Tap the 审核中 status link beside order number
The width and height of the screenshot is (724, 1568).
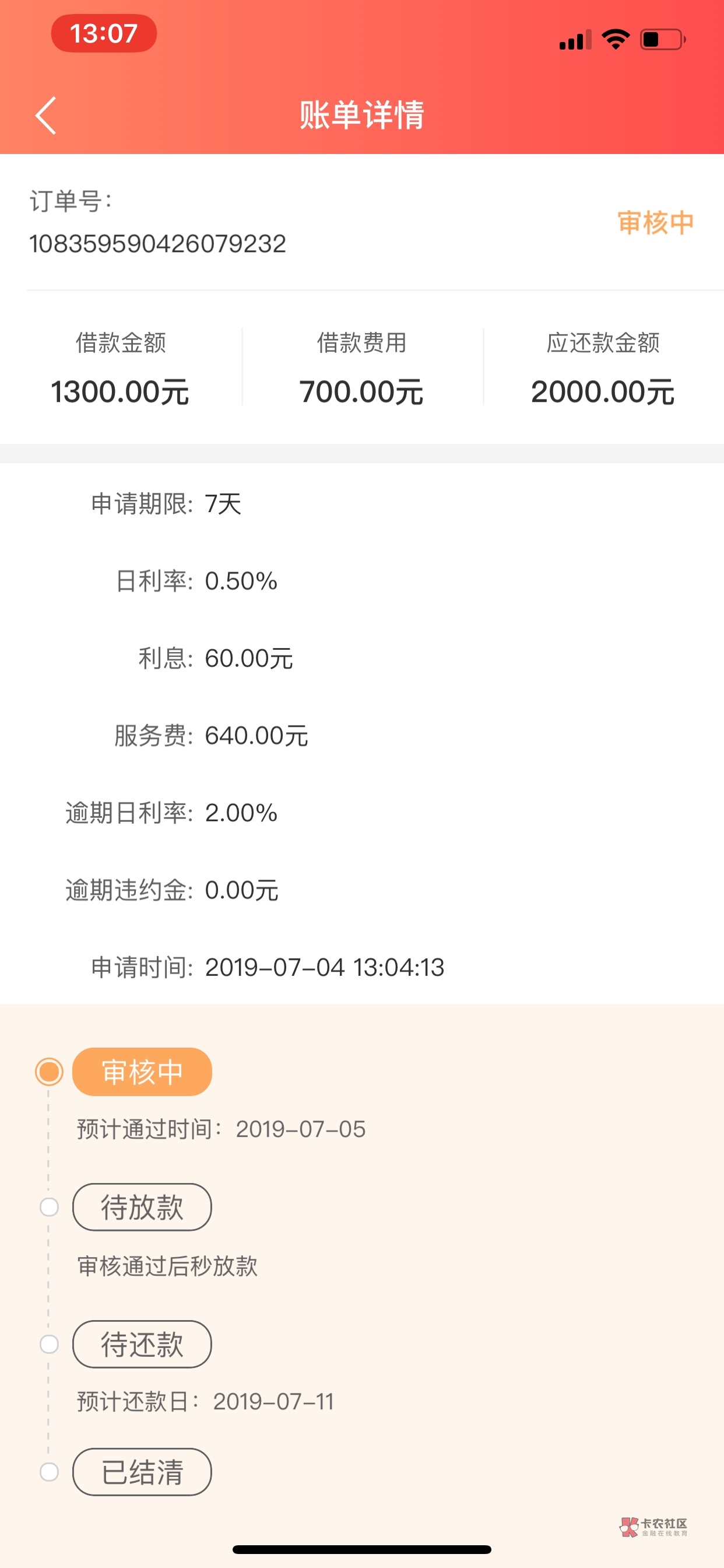coord(655,223)
